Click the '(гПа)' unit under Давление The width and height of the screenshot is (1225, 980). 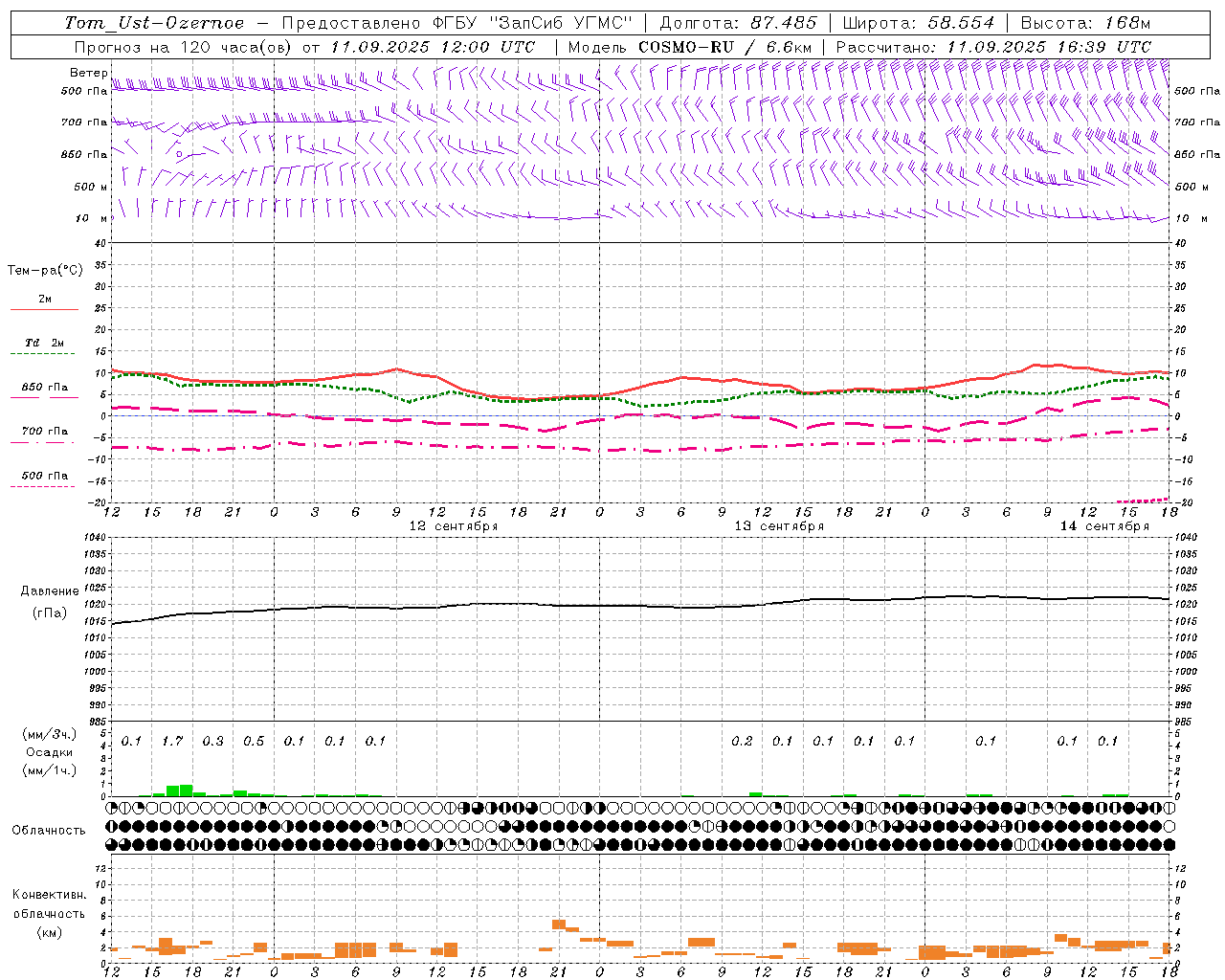tap(50, 613)
